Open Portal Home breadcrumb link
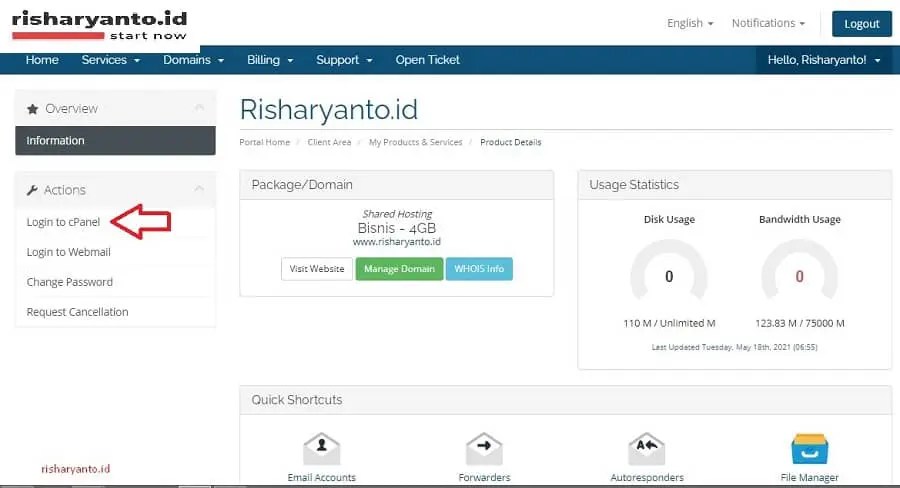The height and width of the screenshot is (488, 900). 265,142
